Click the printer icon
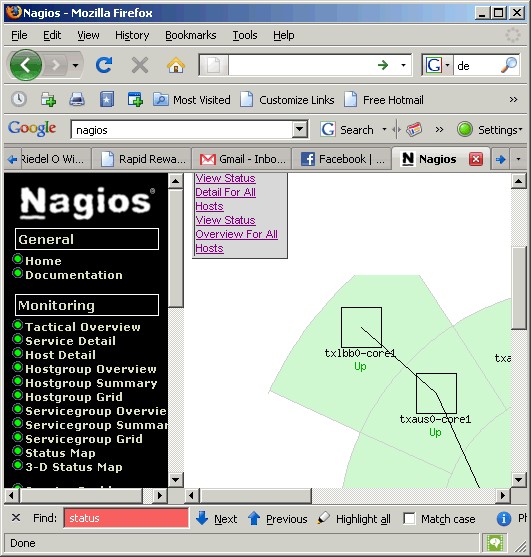Screen dimensions: 531x557 (x=77, y=99)
